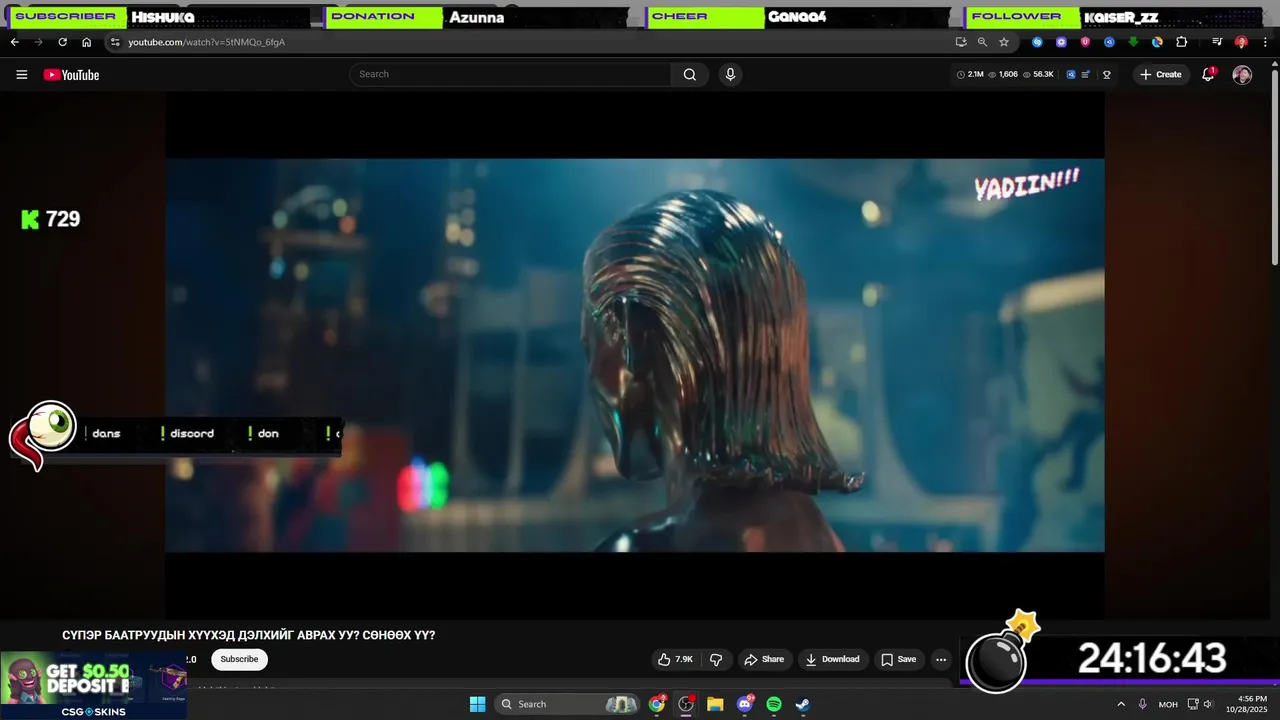The height and width of the screenshot is (720, 1280).
Task: Open the green download arrow extension
Action: click(1133, 42)
